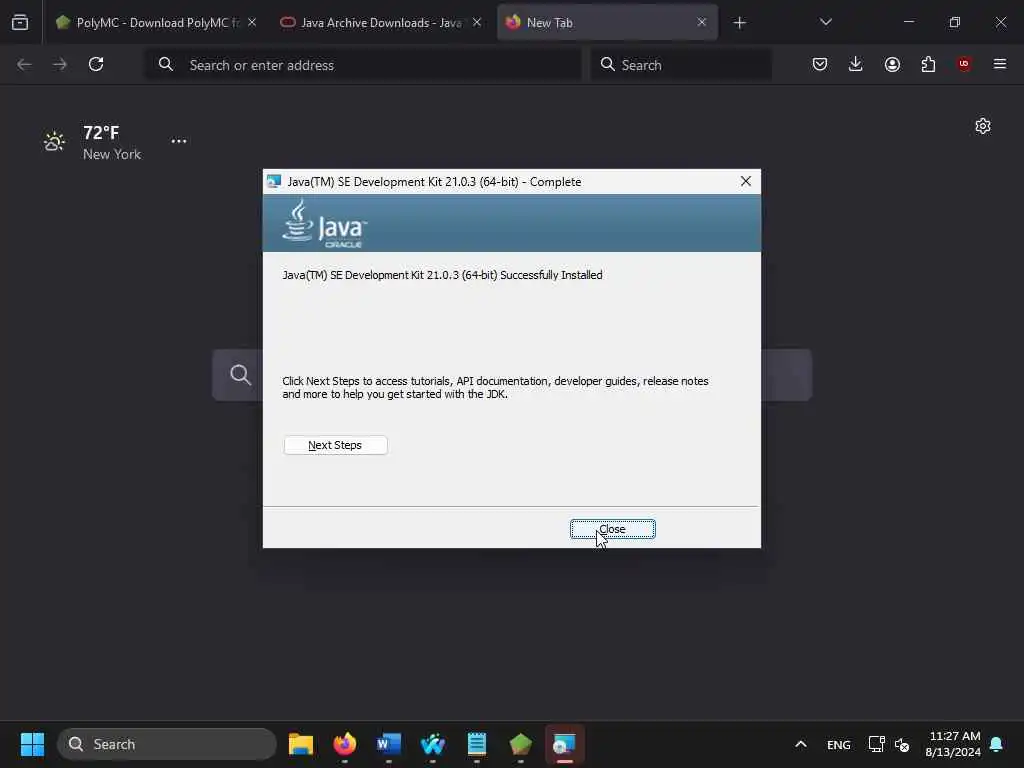
Task: Close the PolyMC tab
Action: coord(252,22)
